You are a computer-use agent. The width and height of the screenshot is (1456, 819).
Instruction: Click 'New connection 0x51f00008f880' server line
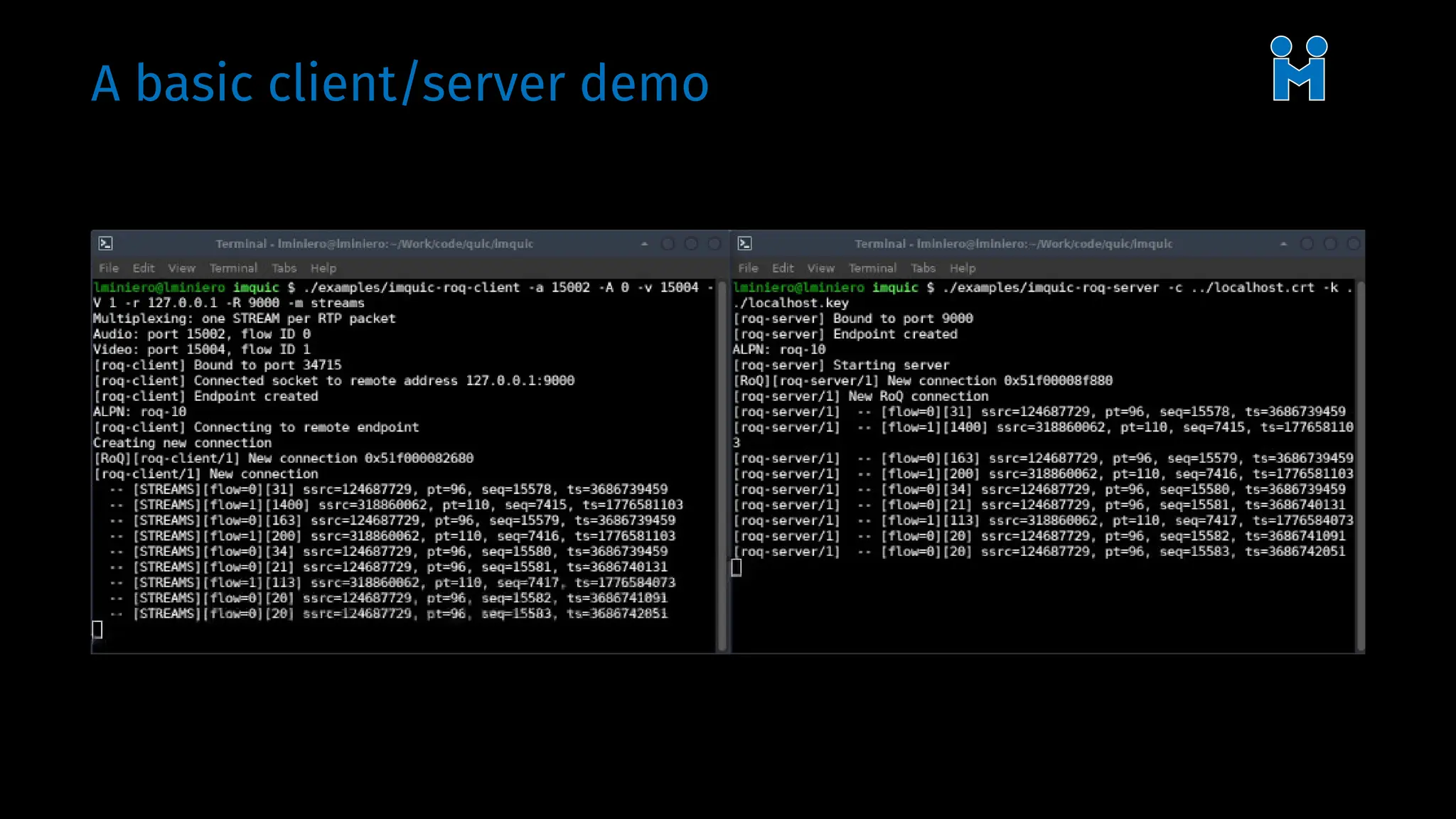pyautogui.click(x=923, y=381)
